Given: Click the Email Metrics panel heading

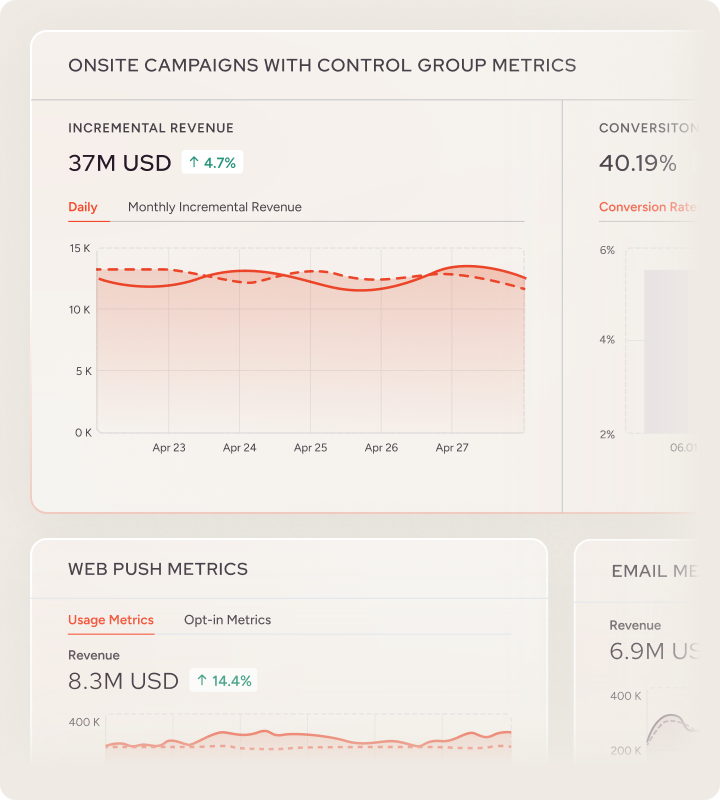Looking at the screenshot, I should click(x=655, y=571).
